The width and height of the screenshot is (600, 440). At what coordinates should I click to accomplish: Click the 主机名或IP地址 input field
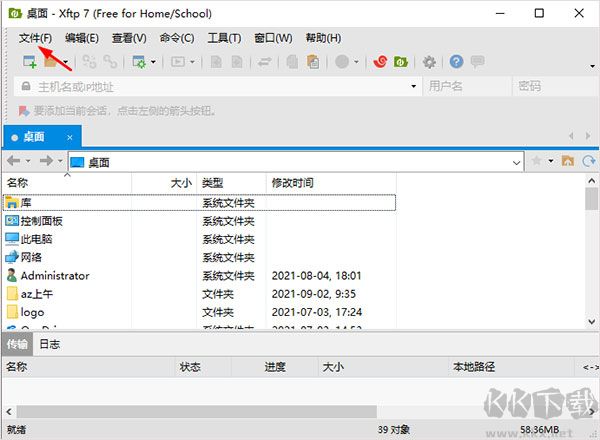[x=218, y=86]
